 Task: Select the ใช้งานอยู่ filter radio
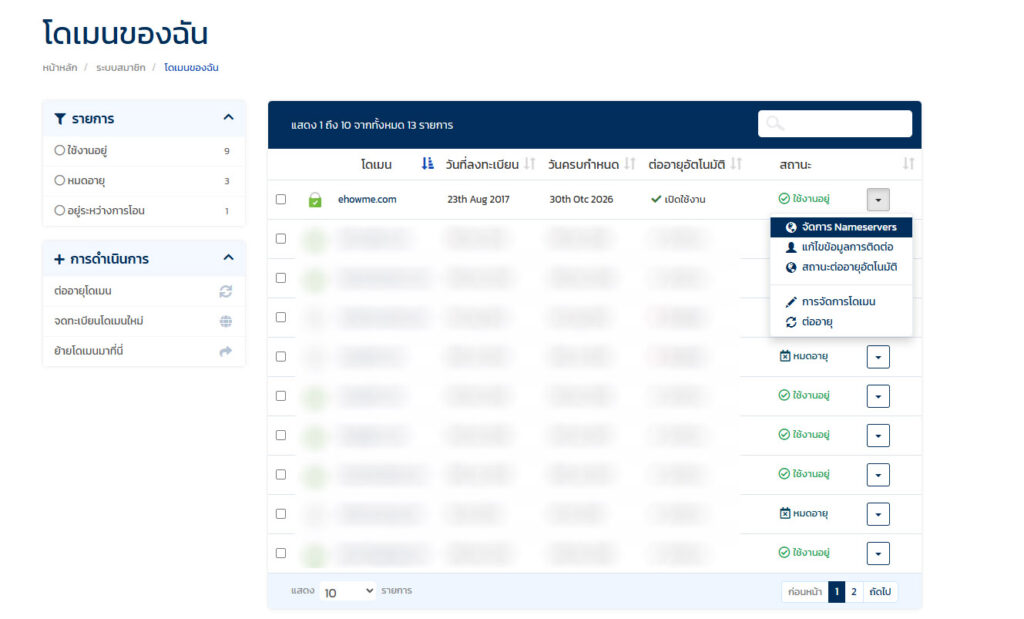tap(59, 150)
